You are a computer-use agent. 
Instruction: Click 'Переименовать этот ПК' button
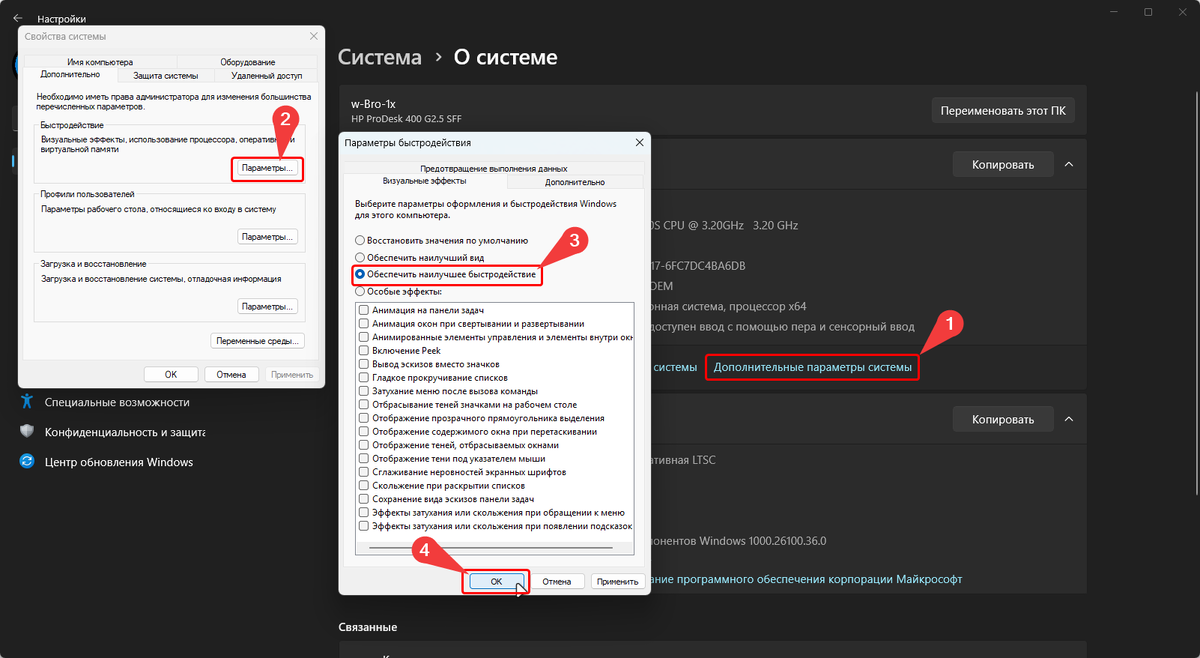[x=1003, y=110]
